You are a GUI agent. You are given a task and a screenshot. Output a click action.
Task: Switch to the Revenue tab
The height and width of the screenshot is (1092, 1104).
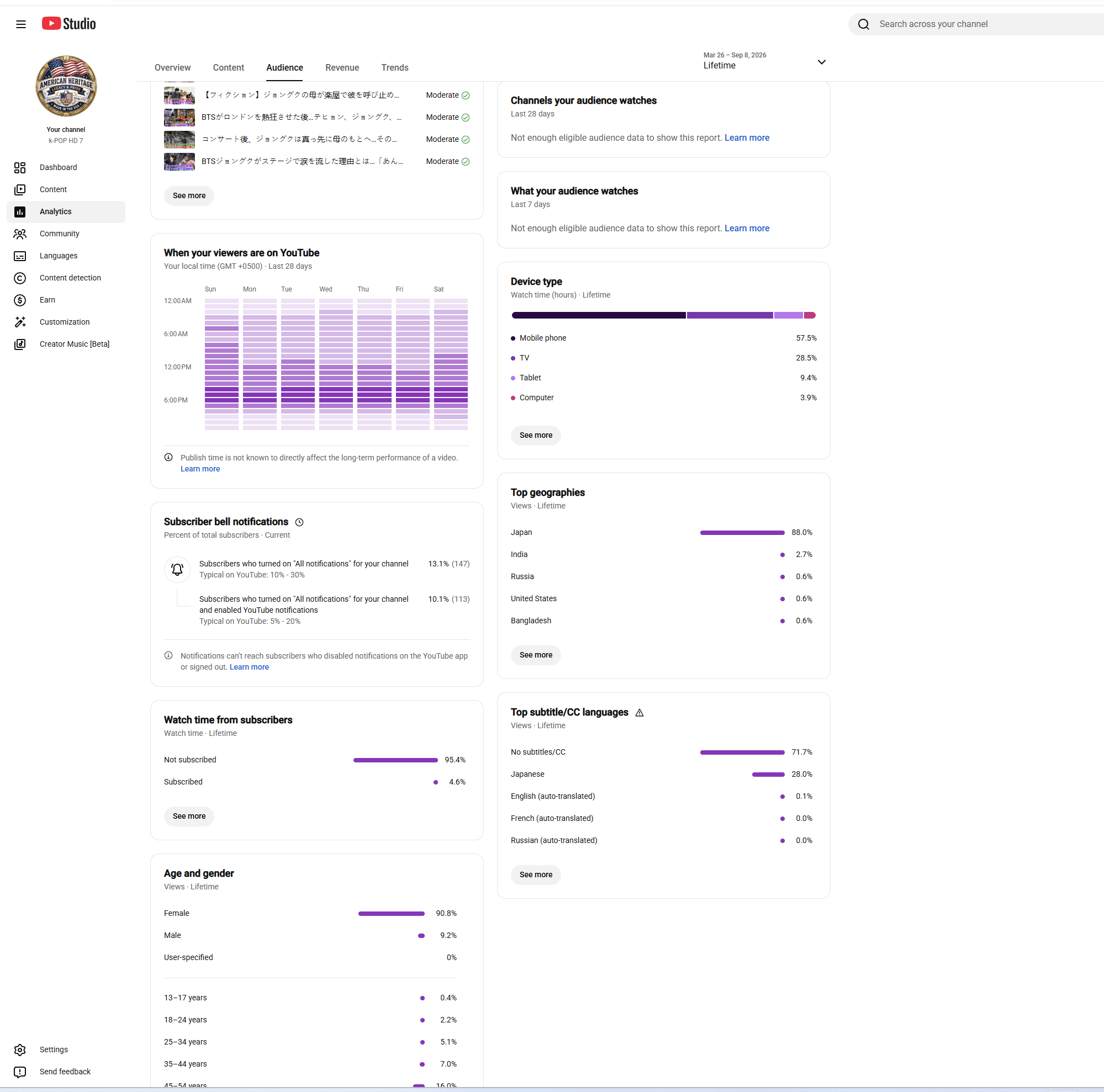[342, 67]
